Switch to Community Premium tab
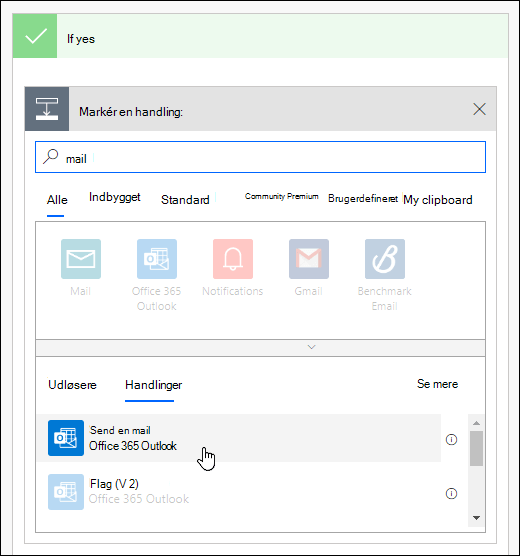 [282, 196]
